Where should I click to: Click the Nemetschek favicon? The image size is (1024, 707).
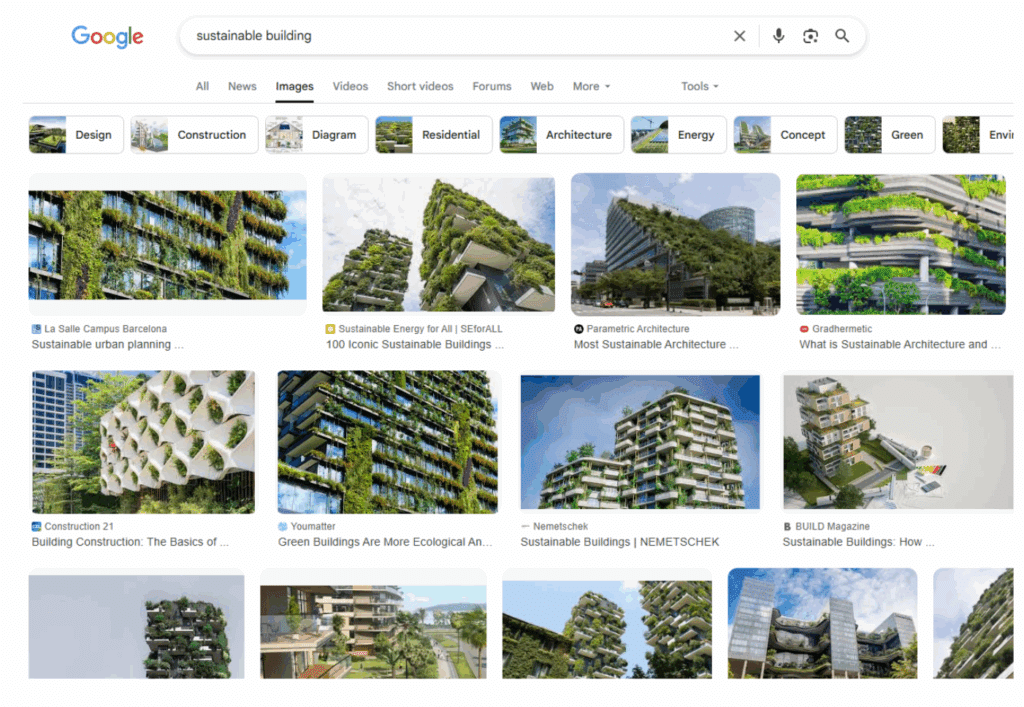pyautogui.click(x=525, y=526)
